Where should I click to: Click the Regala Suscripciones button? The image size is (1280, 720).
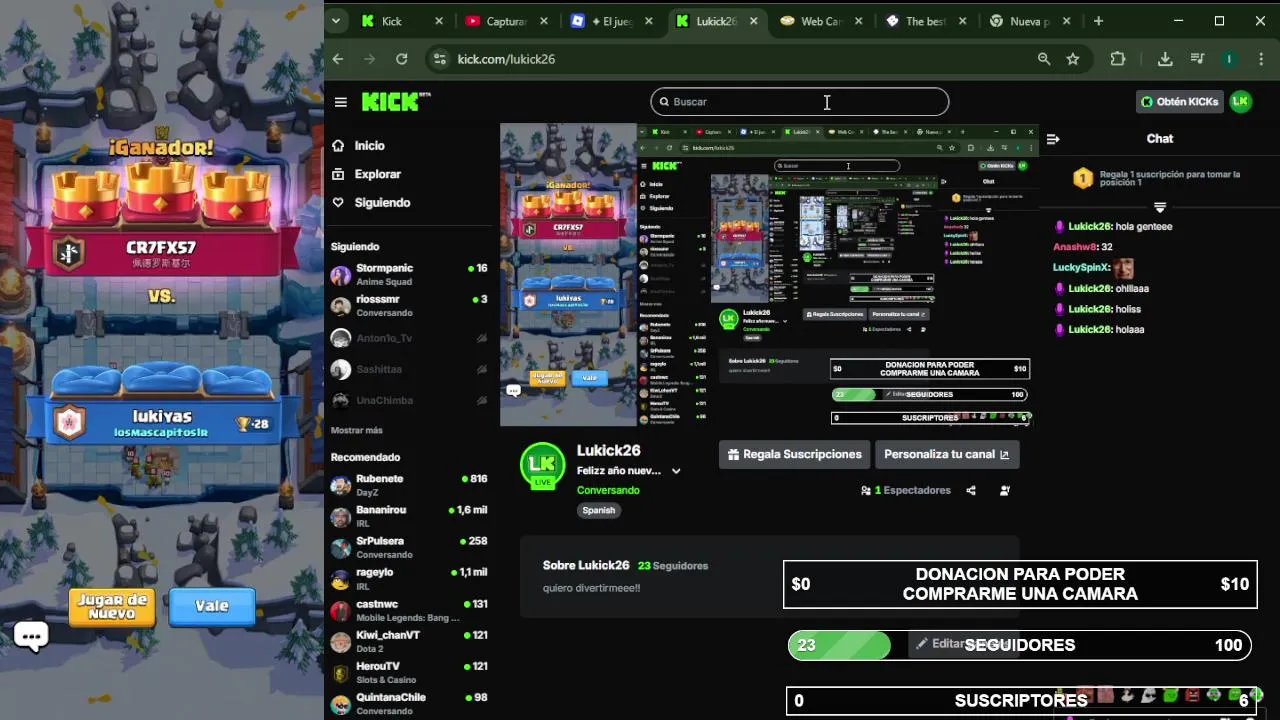tap(794, 454)
